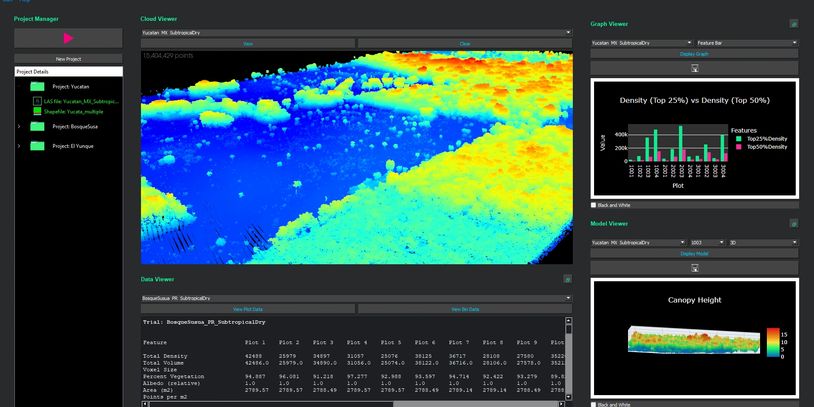Open the Graph Viewer pop-out icon
814x407 pixels.
point(794,22)
